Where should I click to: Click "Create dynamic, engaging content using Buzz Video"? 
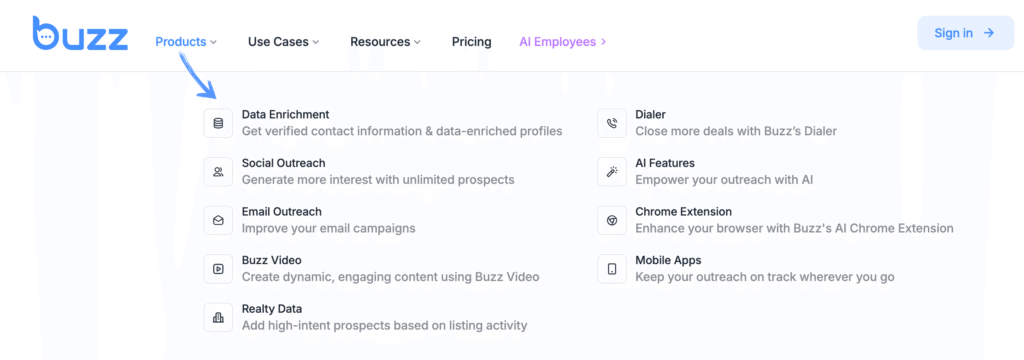tap(391, 276)
